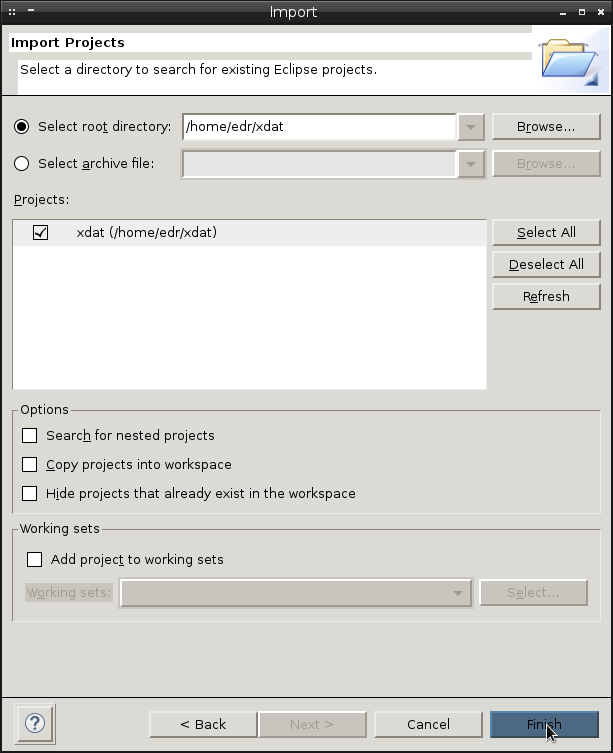The width and height of the screenshot is (613, 753).
Task: Check Hide projects that already exist
Action: coord(29,493)
